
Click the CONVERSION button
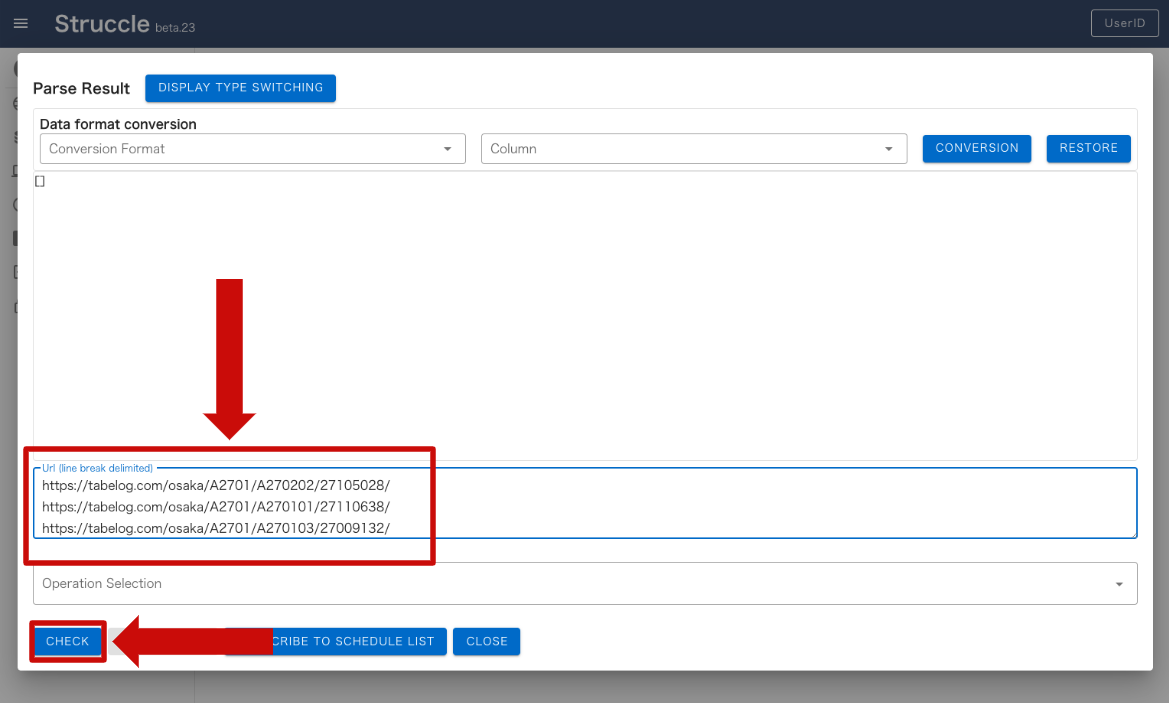click(x=976, y=148)
